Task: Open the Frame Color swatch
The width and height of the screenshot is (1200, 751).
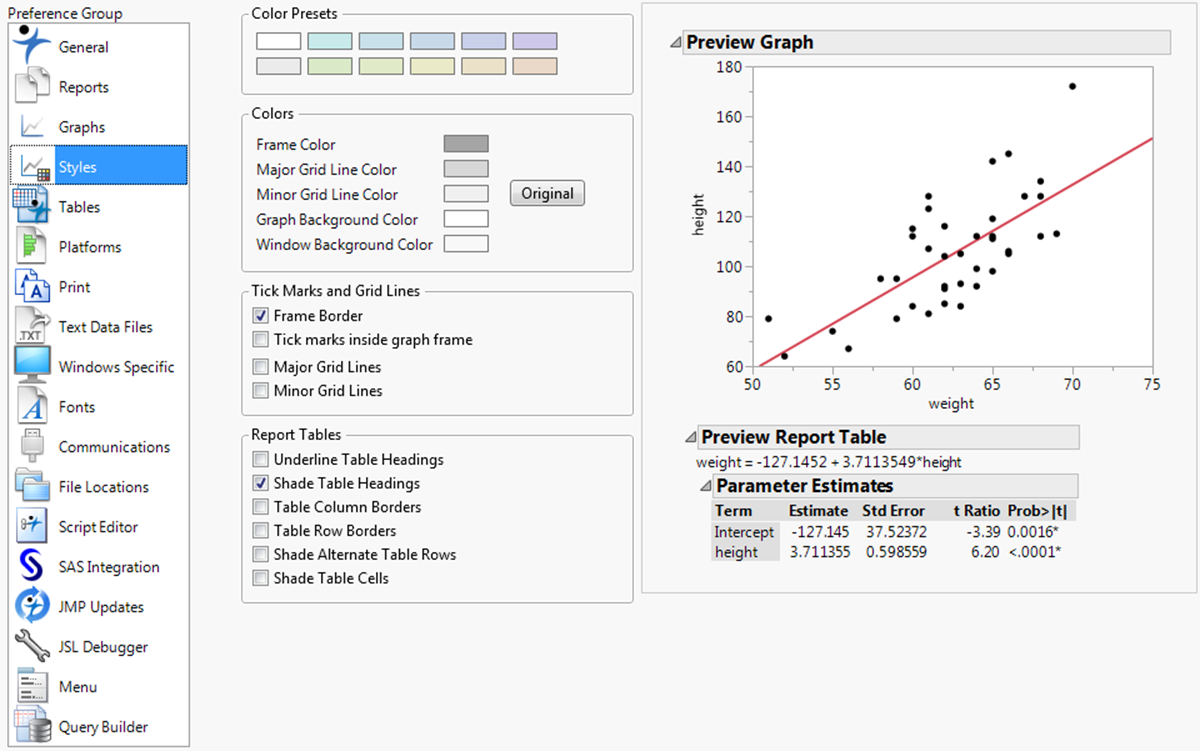Action: 466,144
